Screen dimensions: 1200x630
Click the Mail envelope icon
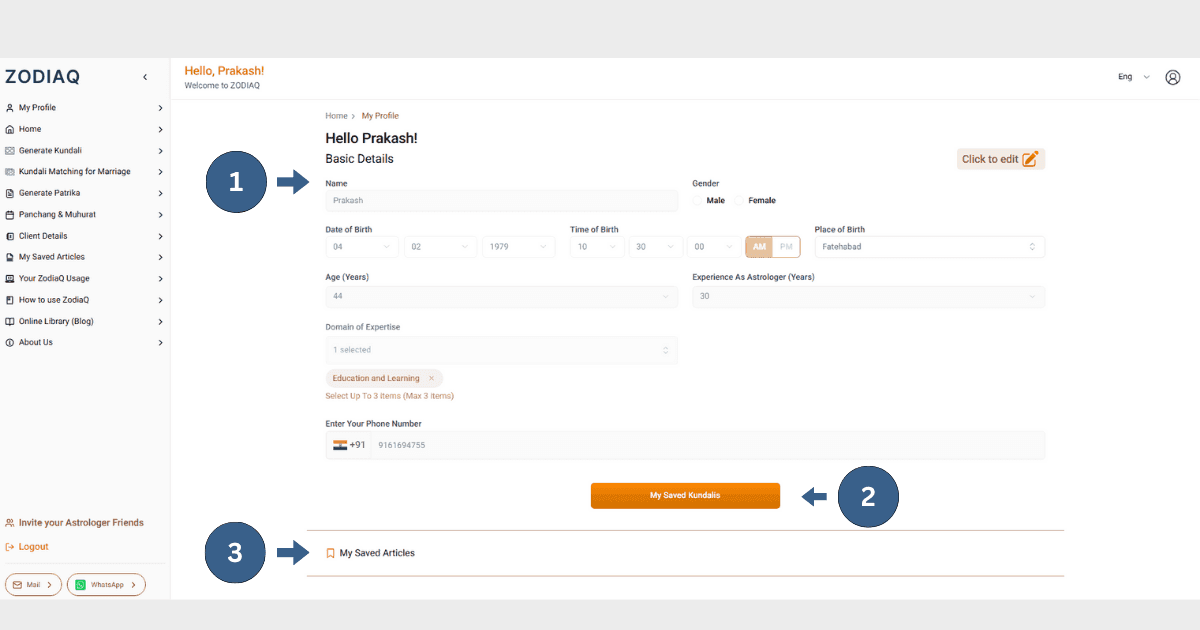17,584
